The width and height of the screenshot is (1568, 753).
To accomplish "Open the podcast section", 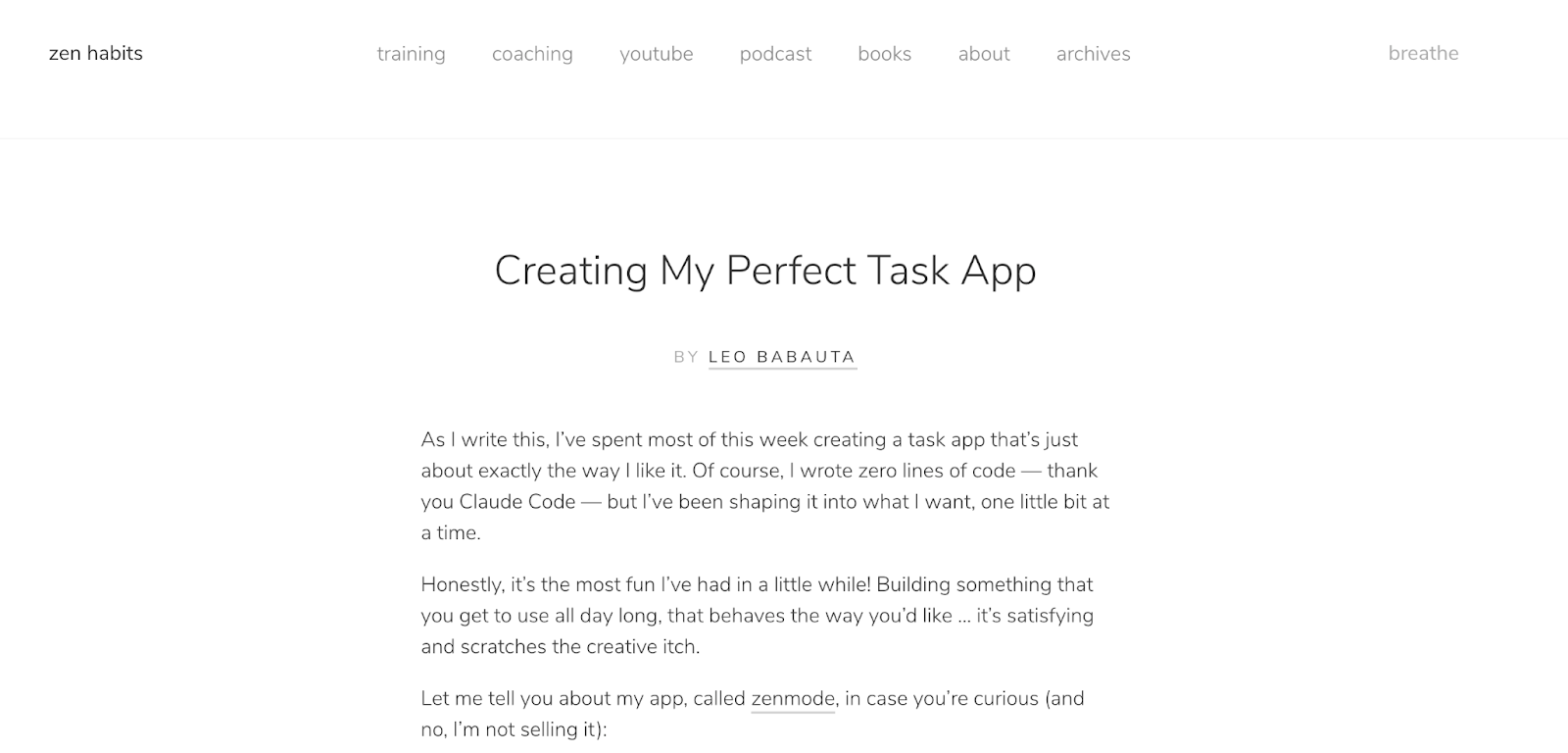I will (x=775, y=55).
